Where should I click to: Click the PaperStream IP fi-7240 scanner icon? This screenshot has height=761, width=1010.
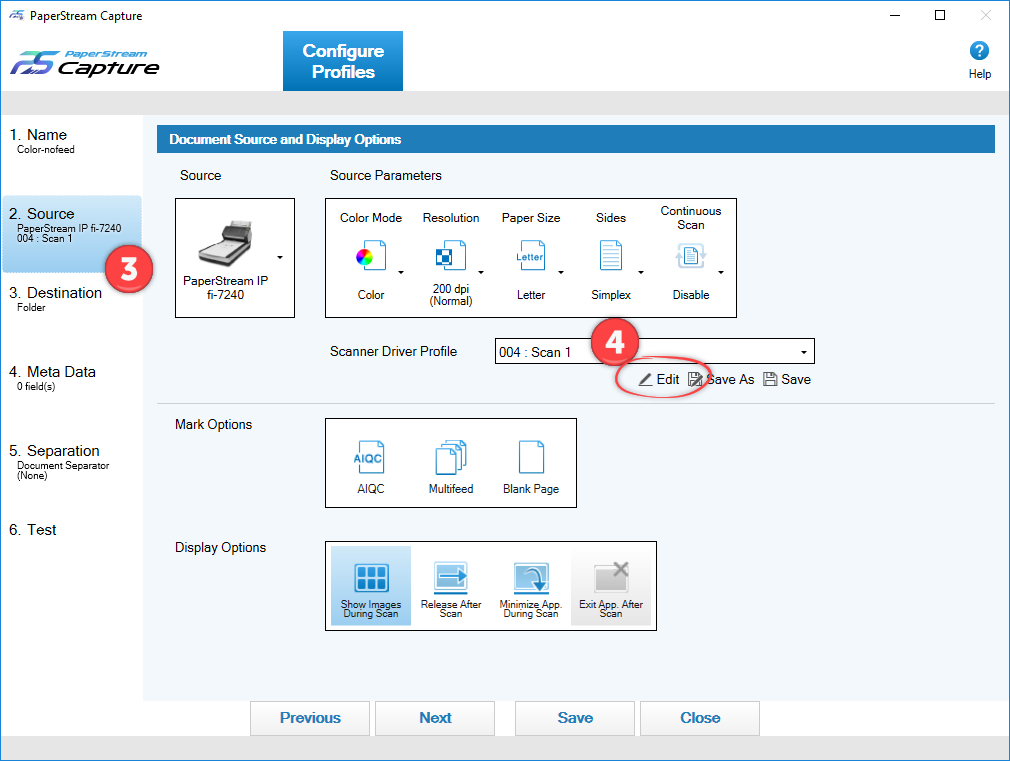[225, 243]
